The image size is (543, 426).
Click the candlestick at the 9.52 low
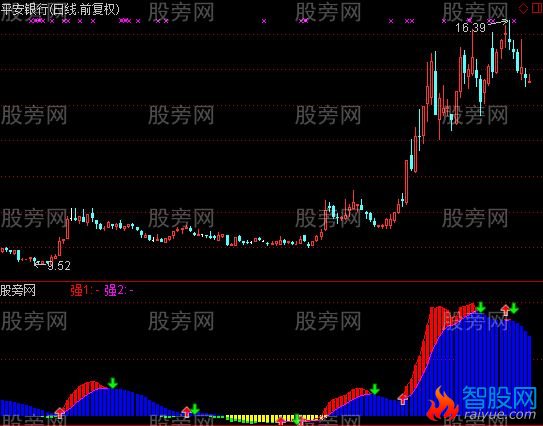point(34,261)
